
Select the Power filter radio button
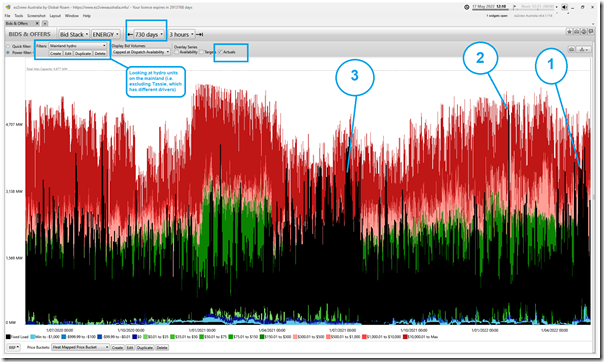coord(8,52)
